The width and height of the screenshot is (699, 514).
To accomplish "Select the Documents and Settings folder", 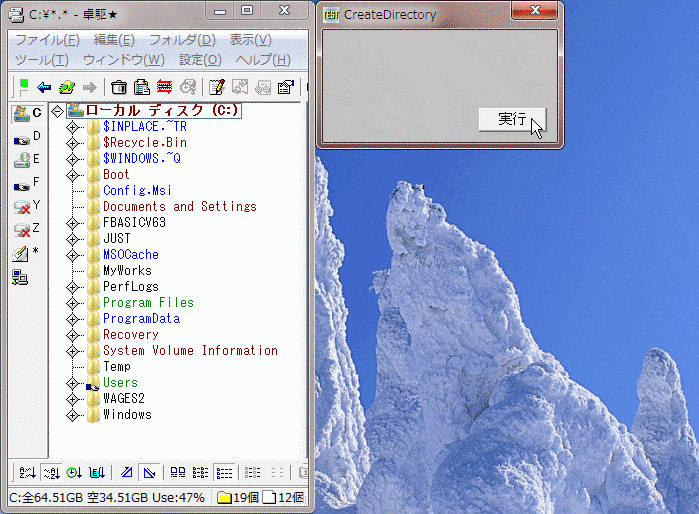I will 179,207.
